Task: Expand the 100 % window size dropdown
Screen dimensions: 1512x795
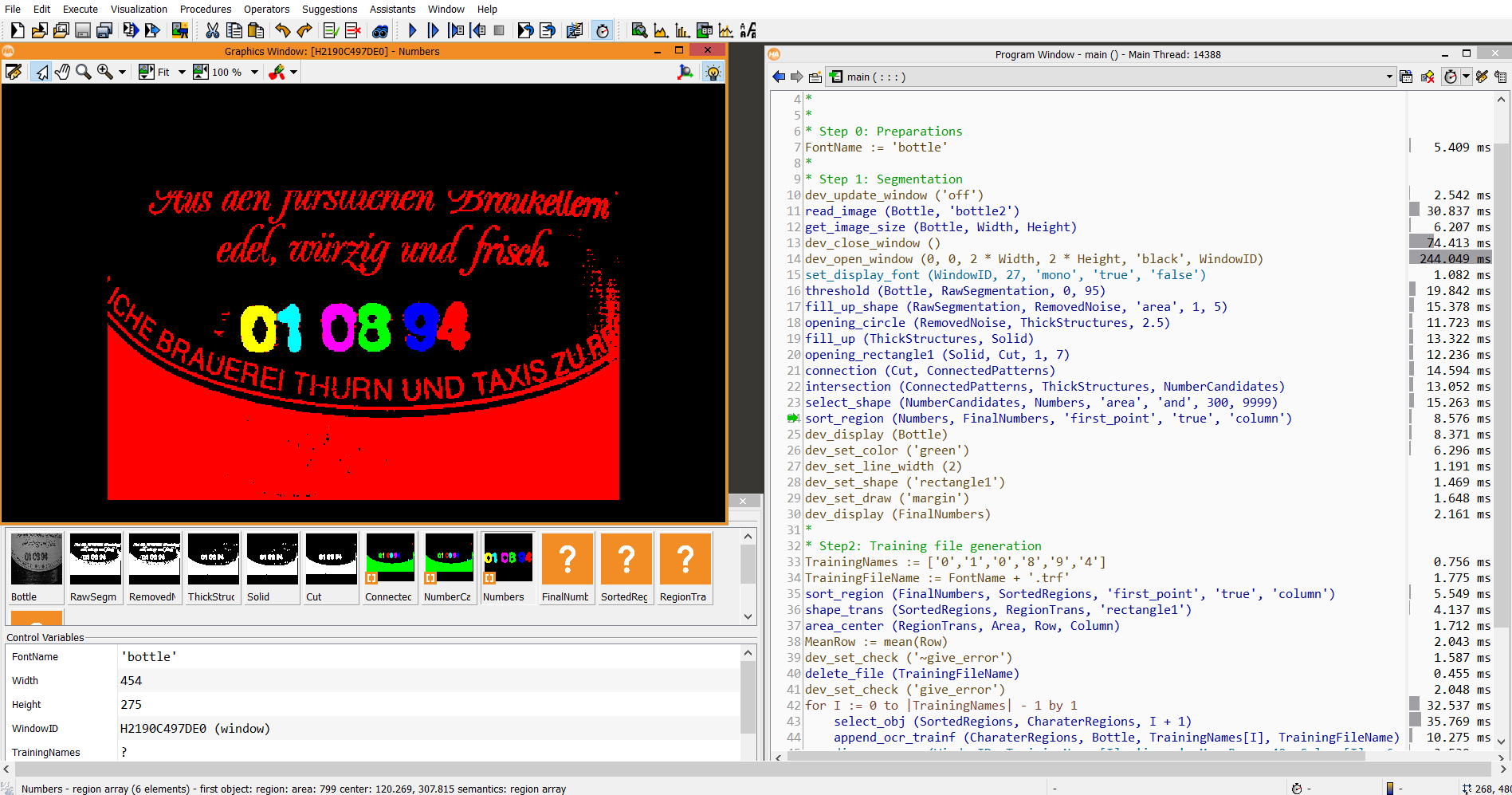Action: click(x=255, y=72)
